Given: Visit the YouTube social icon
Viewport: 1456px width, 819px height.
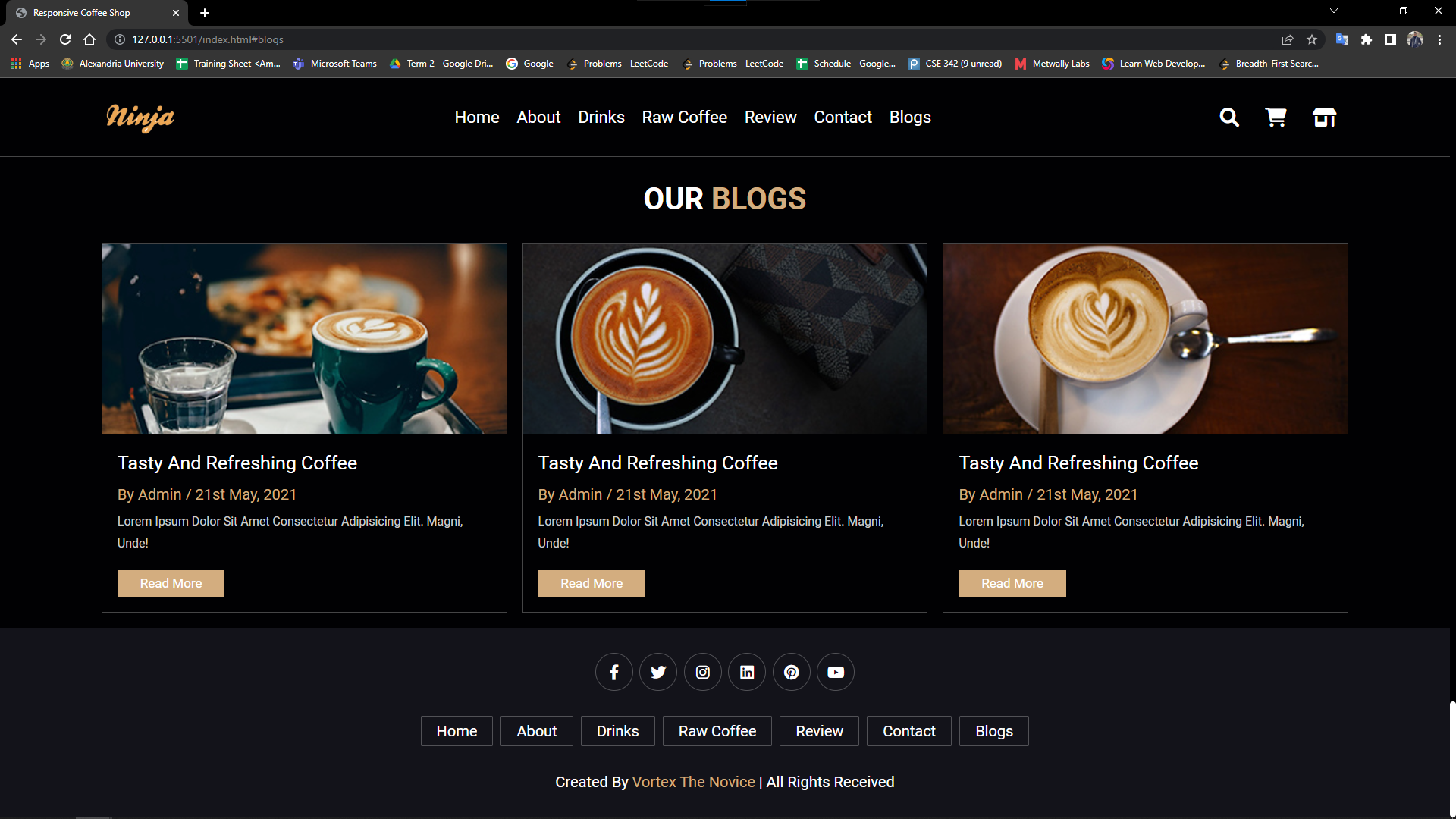Looking at the screenshot, I should coord(835,672).
